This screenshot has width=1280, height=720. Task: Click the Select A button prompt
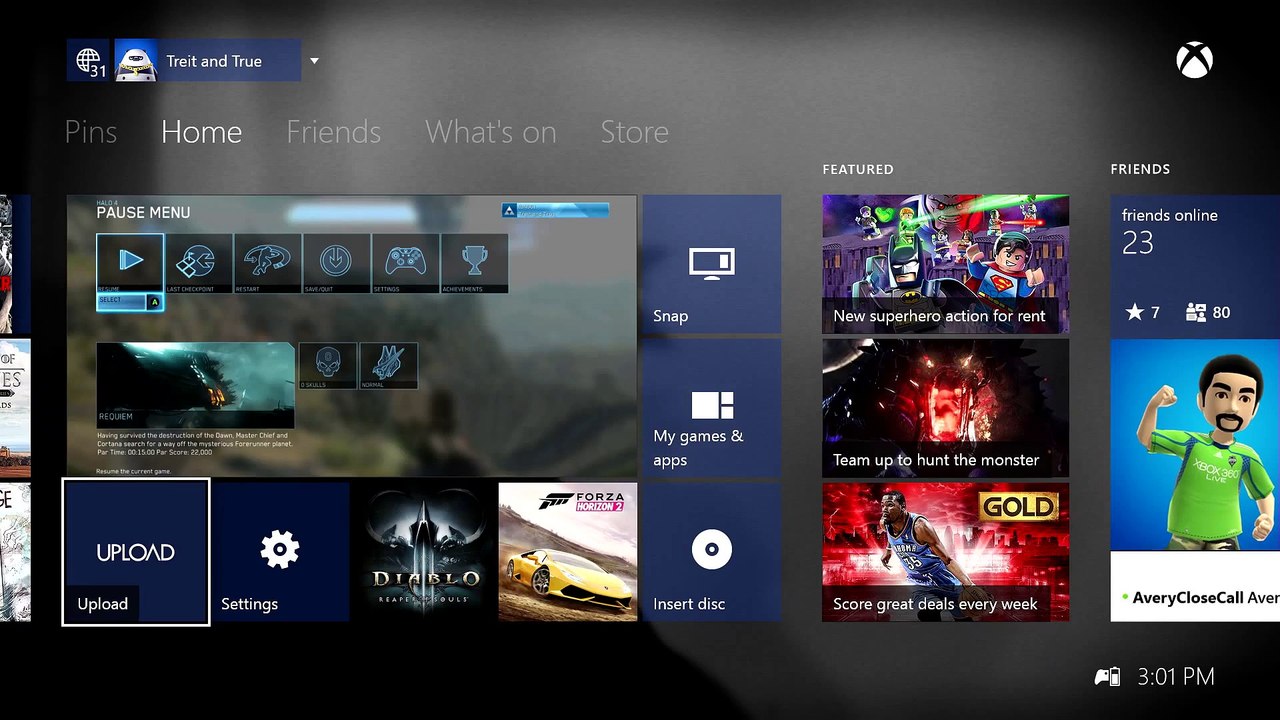(x=130, y=301)
